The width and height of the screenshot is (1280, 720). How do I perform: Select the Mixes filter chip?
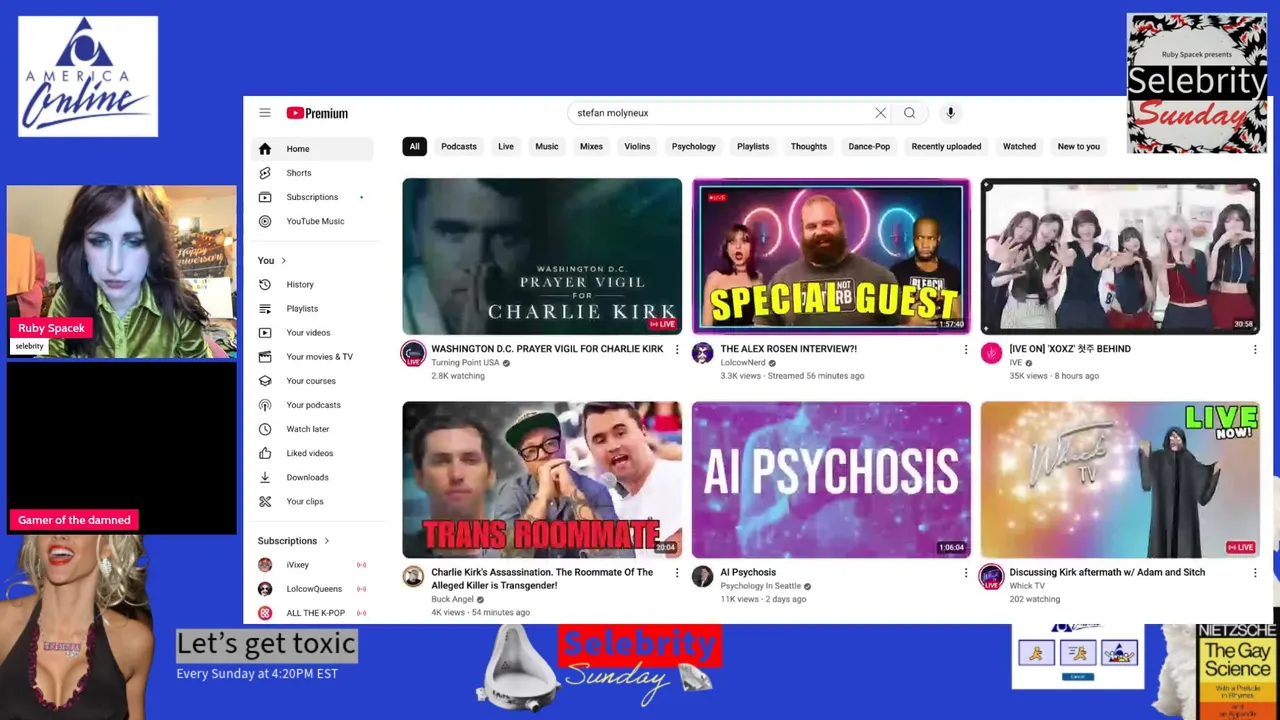tap(592, 146)
